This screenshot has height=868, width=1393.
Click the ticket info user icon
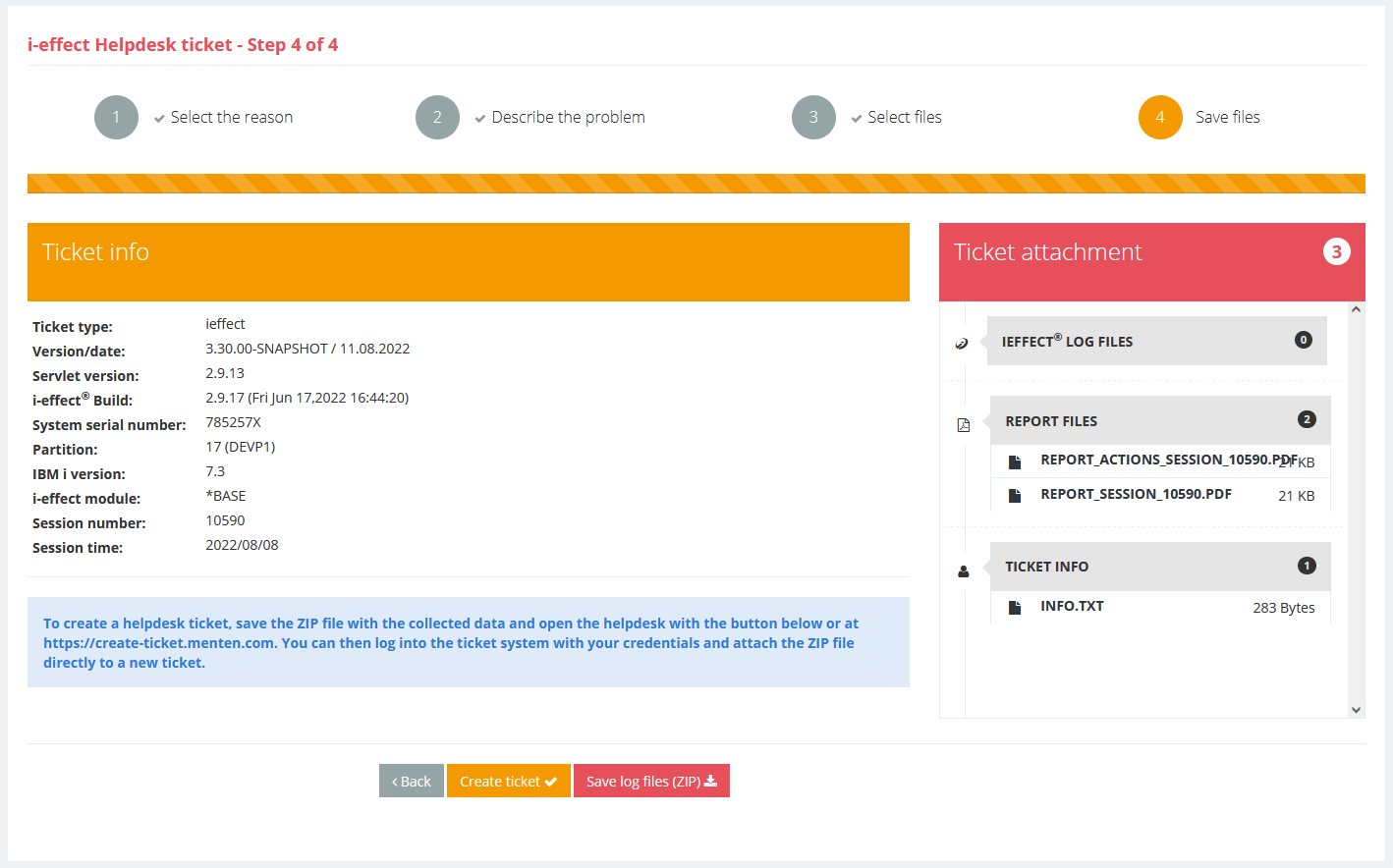[x=963, y=571]
